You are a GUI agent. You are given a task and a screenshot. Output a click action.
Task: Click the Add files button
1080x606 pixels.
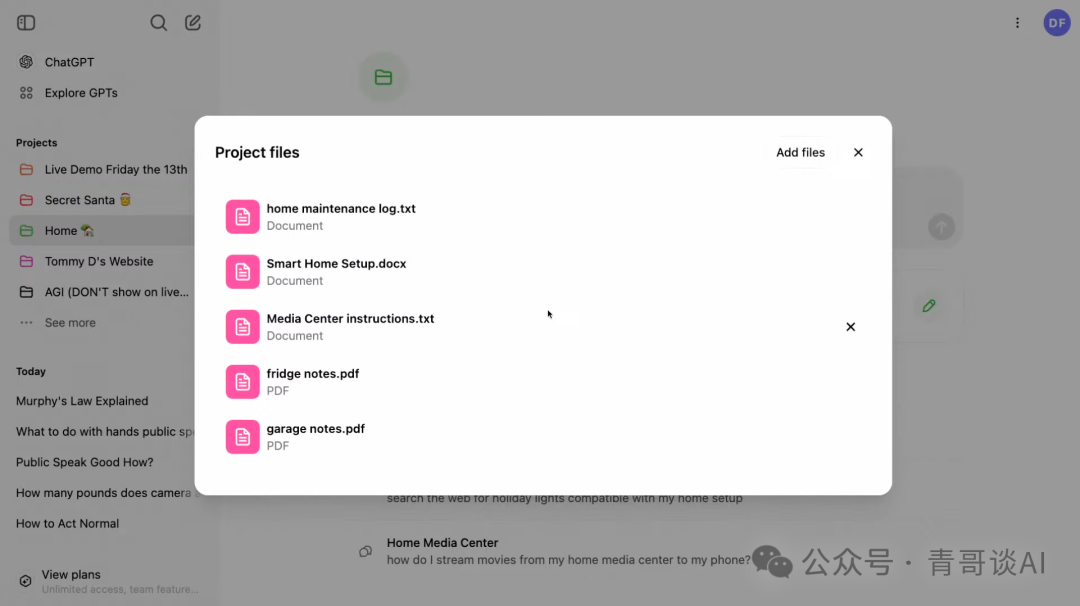click(x=800, y=153)
